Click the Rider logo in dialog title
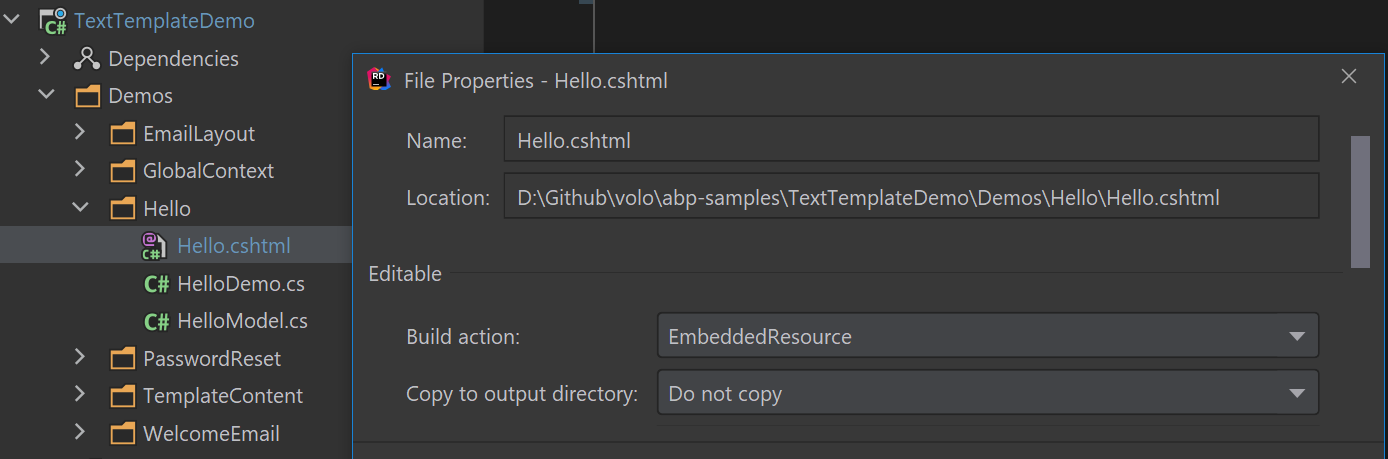 [x=380, y=80]
